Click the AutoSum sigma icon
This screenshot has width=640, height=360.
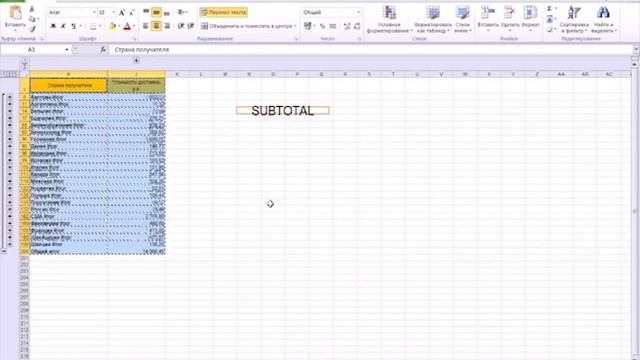point(549,9)
